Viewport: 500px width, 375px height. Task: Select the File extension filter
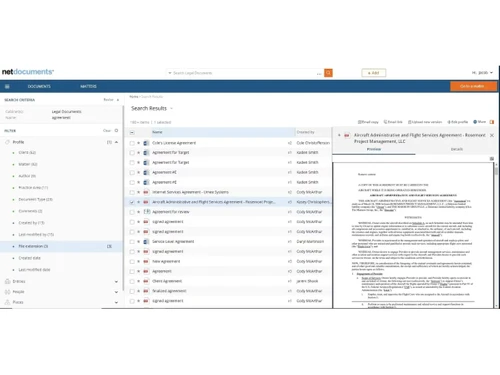pos(61,246)
